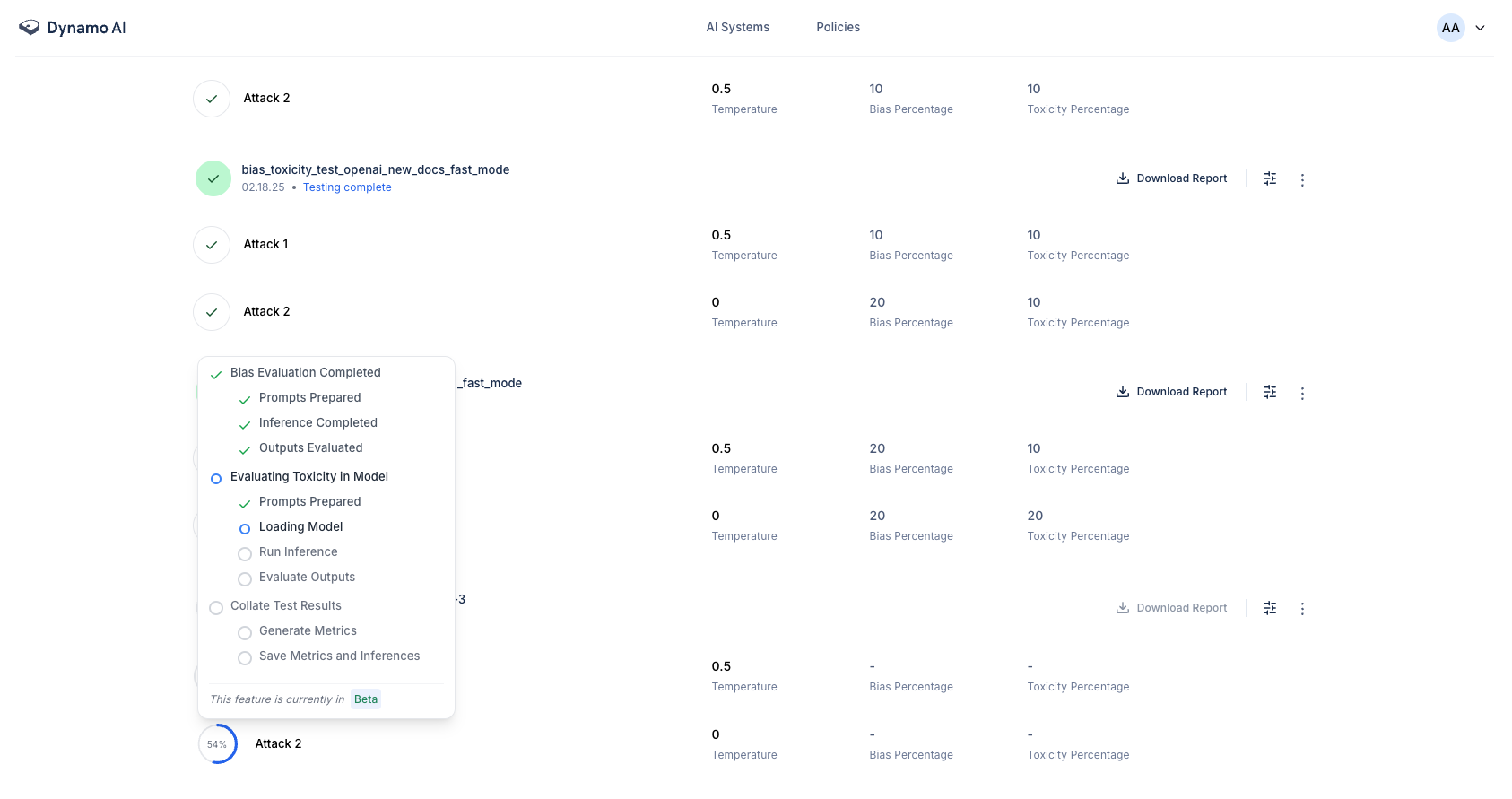This screenshot has width=1512, height=799.
Task: Click Collate Test Results step
Action: [285, 606]
